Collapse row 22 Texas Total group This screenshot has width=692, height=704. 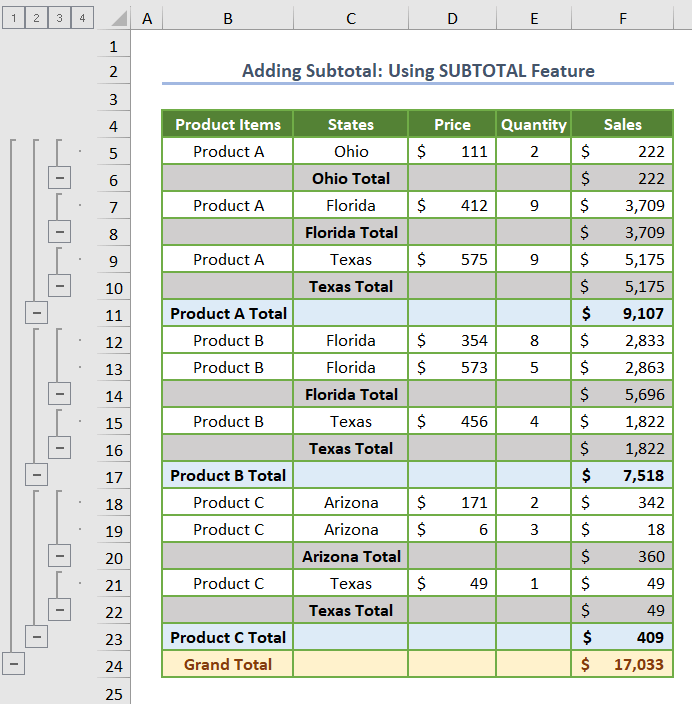[x=60, y=609]
